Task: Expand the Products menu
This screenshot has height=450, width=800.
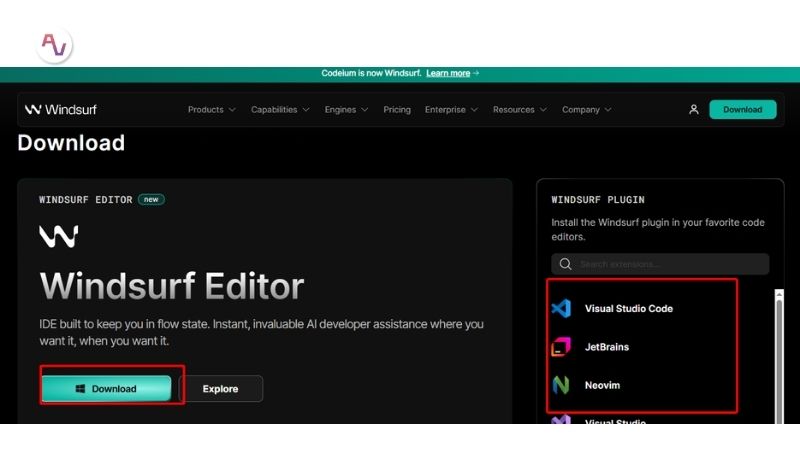Action: tap(211, 110)
